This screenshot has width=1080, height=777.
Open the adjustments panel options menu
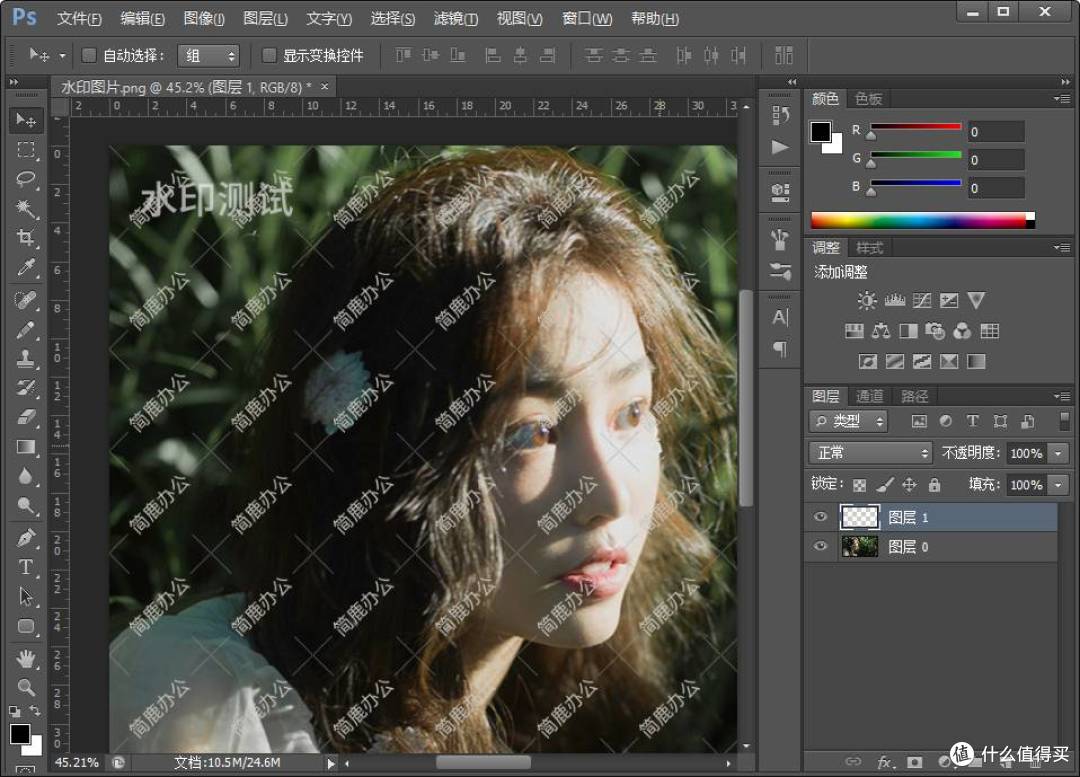[1062, 247]
